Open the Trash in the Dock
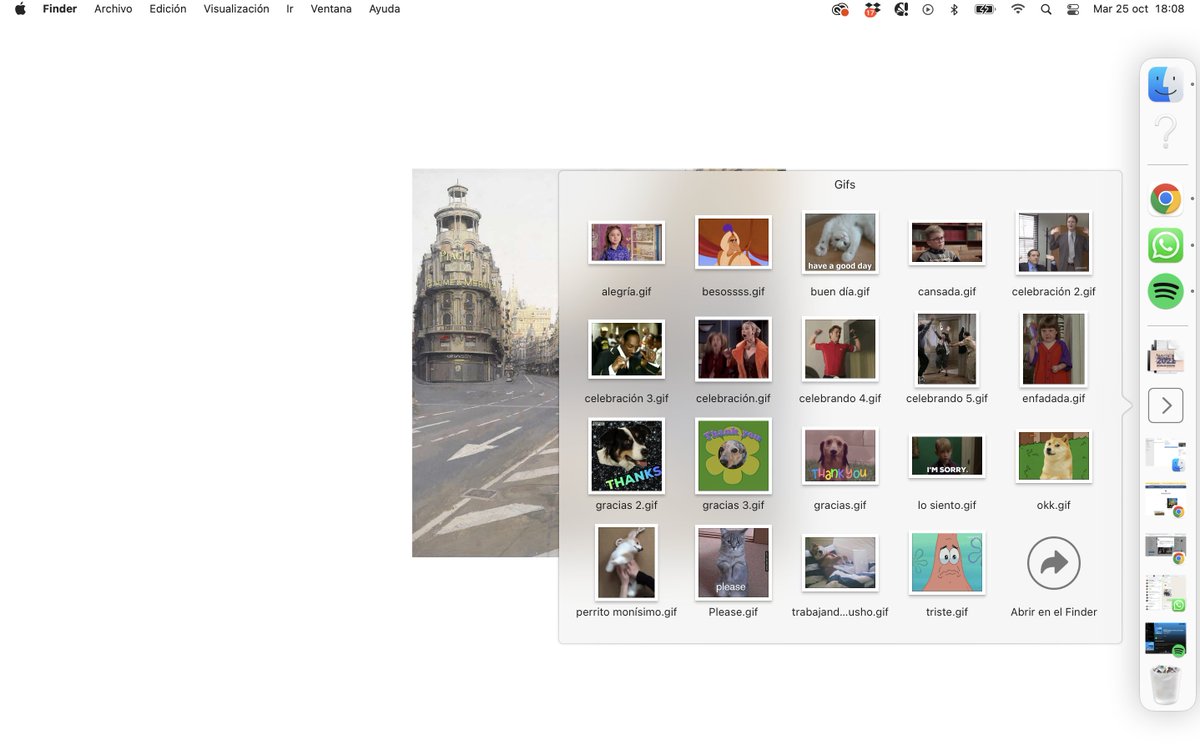This screenshot has width=1200, height=750. coord(1166,685)
